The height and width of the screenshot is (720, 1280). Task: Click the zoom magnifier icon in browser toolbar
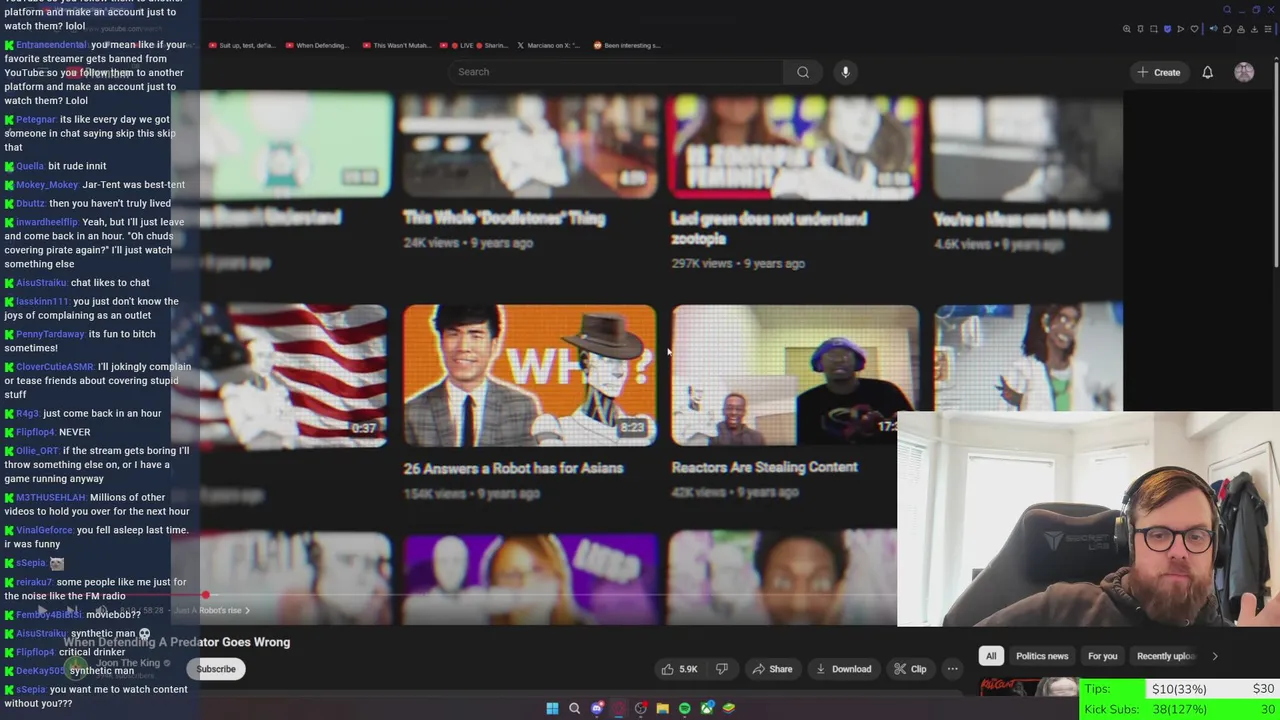[x=1127, y=29]
